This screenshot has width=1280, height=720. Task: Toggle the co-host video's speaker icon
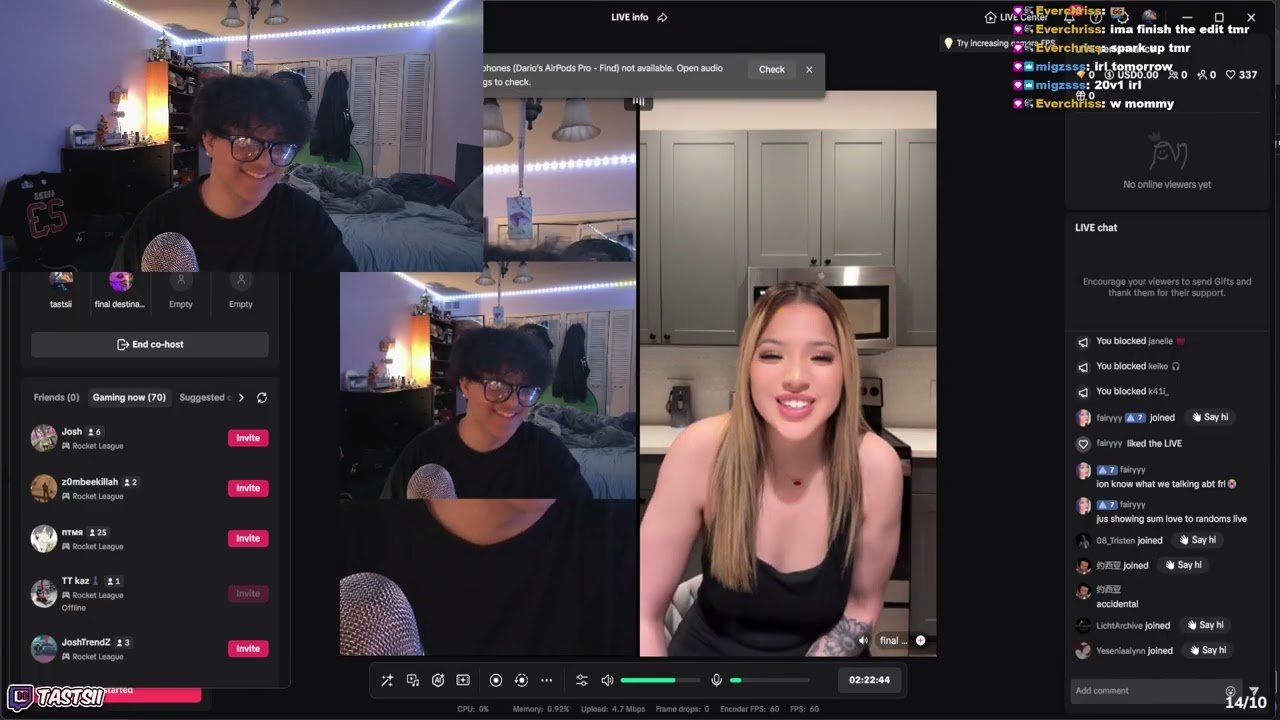click(864, 640)
